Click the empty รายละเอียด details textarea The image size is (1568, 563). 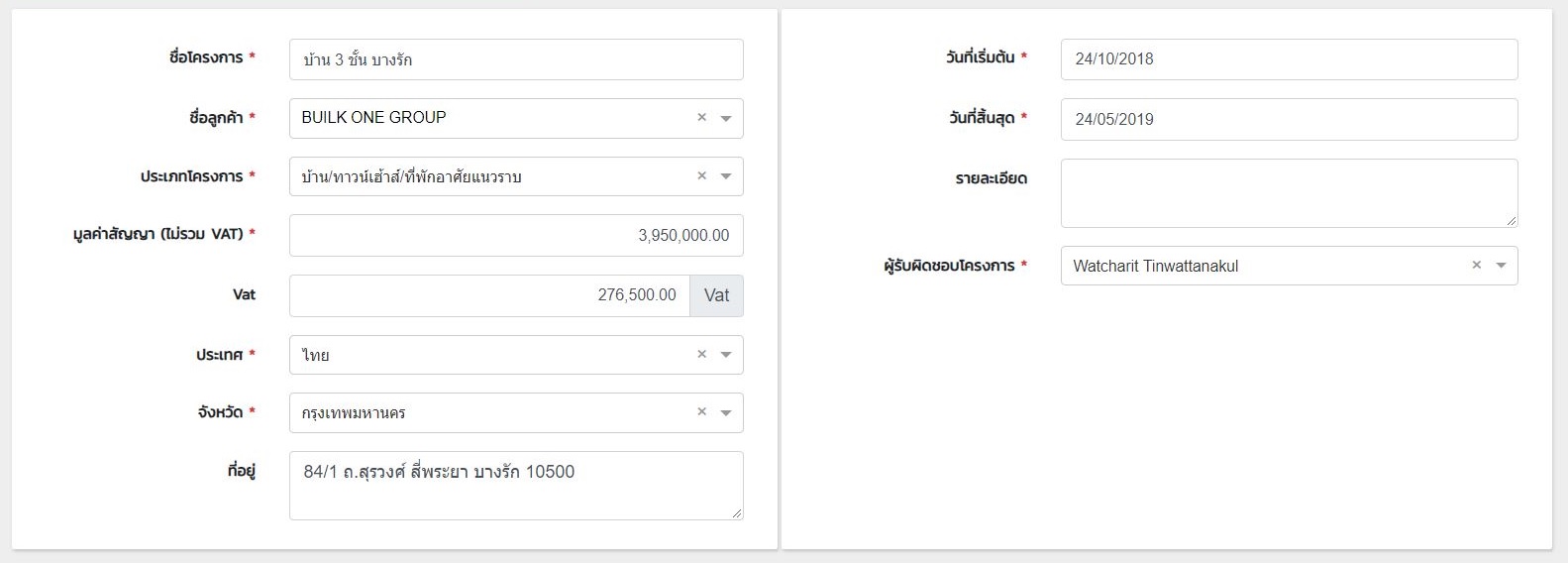click(1289, 193)
